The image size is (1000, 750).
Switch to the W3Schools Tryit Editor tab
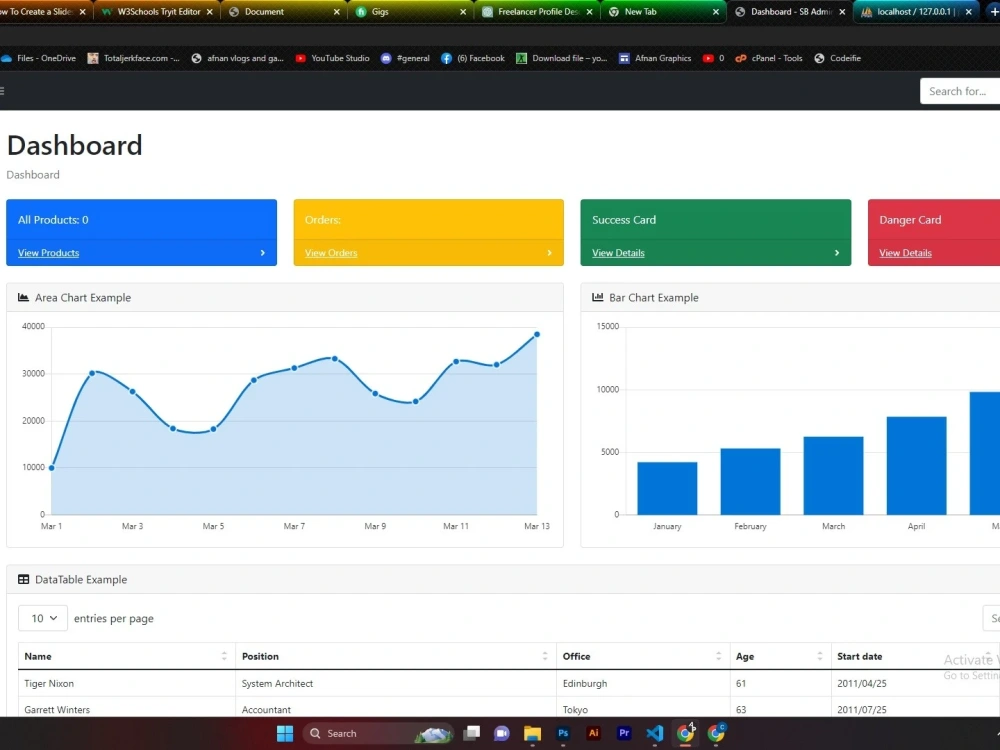pos(158,11)
